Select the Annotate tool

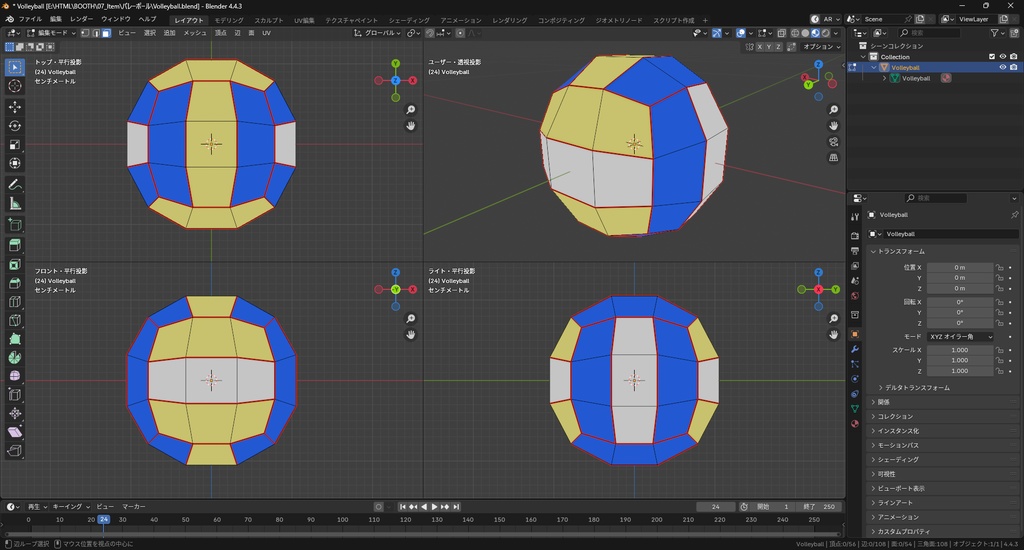(x=15, y=185)
